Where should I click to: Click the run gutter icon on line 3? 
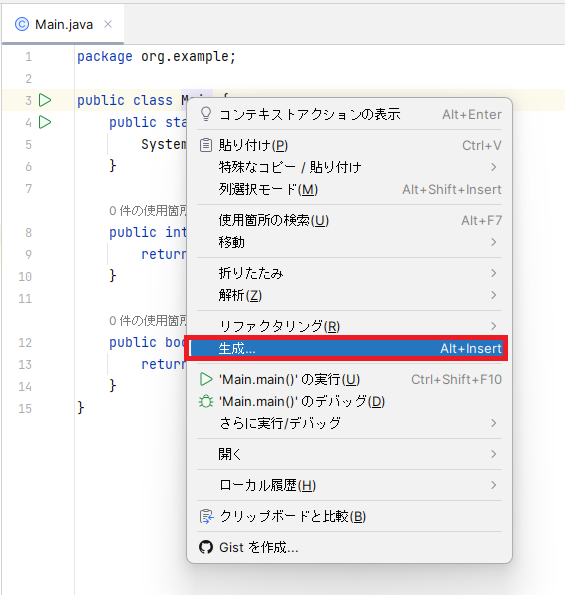45,100
